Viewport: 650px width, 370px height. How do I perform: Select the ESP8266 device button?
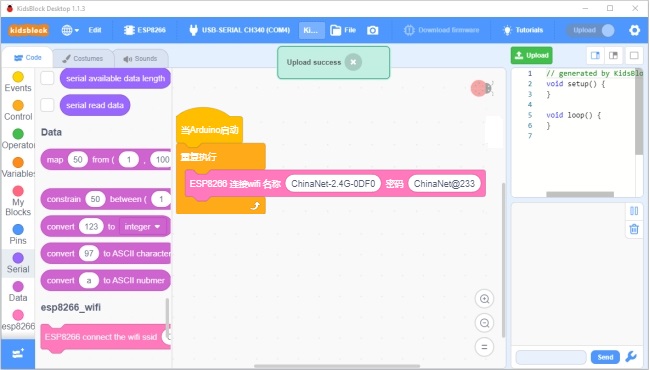(x=145, y=30)
